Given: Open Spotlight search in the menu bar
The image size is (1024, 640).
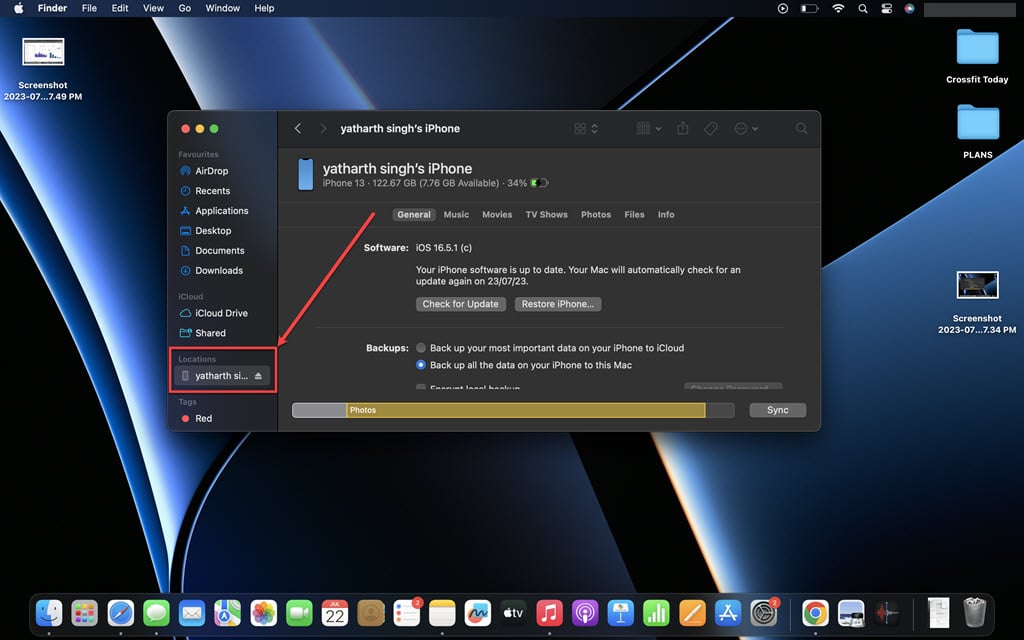Looking at the screenshot, I should [x=863, y=8].
